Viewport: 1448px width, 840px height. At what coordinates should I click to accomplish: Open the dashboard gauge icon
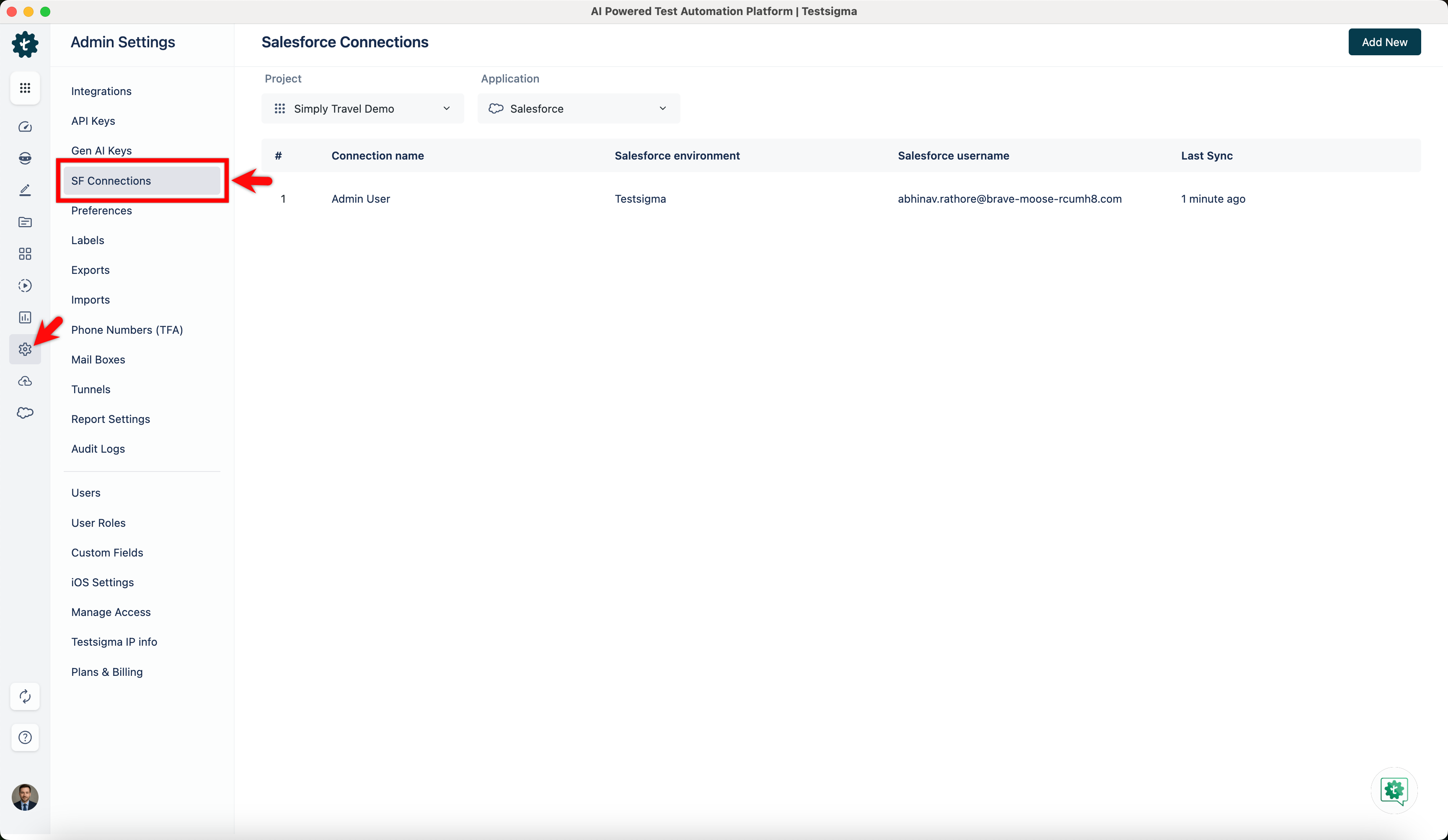point(25,127)
